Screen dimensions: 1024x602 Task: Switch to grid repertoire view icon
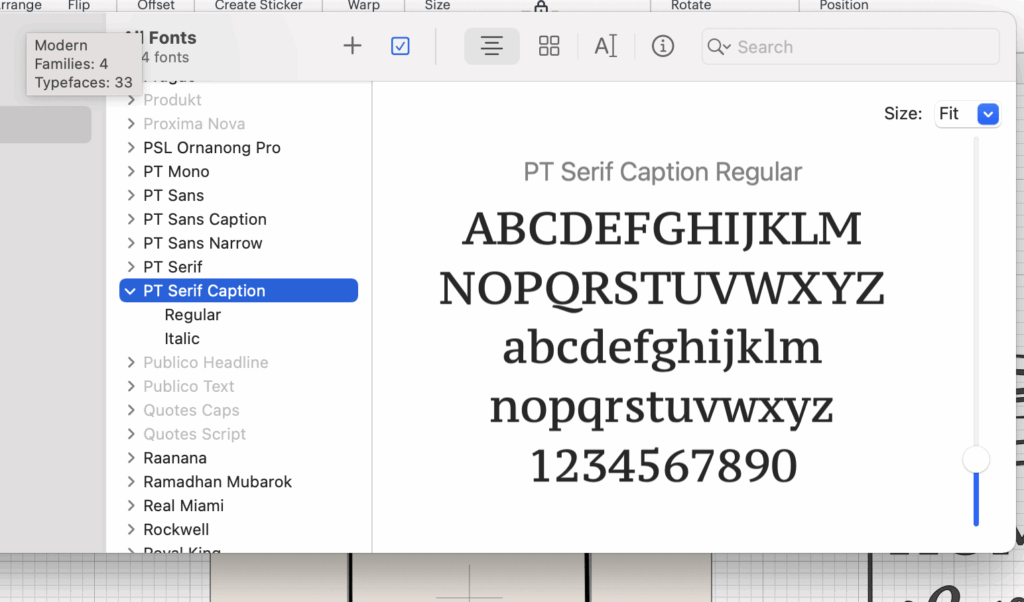tap(549, 46)
